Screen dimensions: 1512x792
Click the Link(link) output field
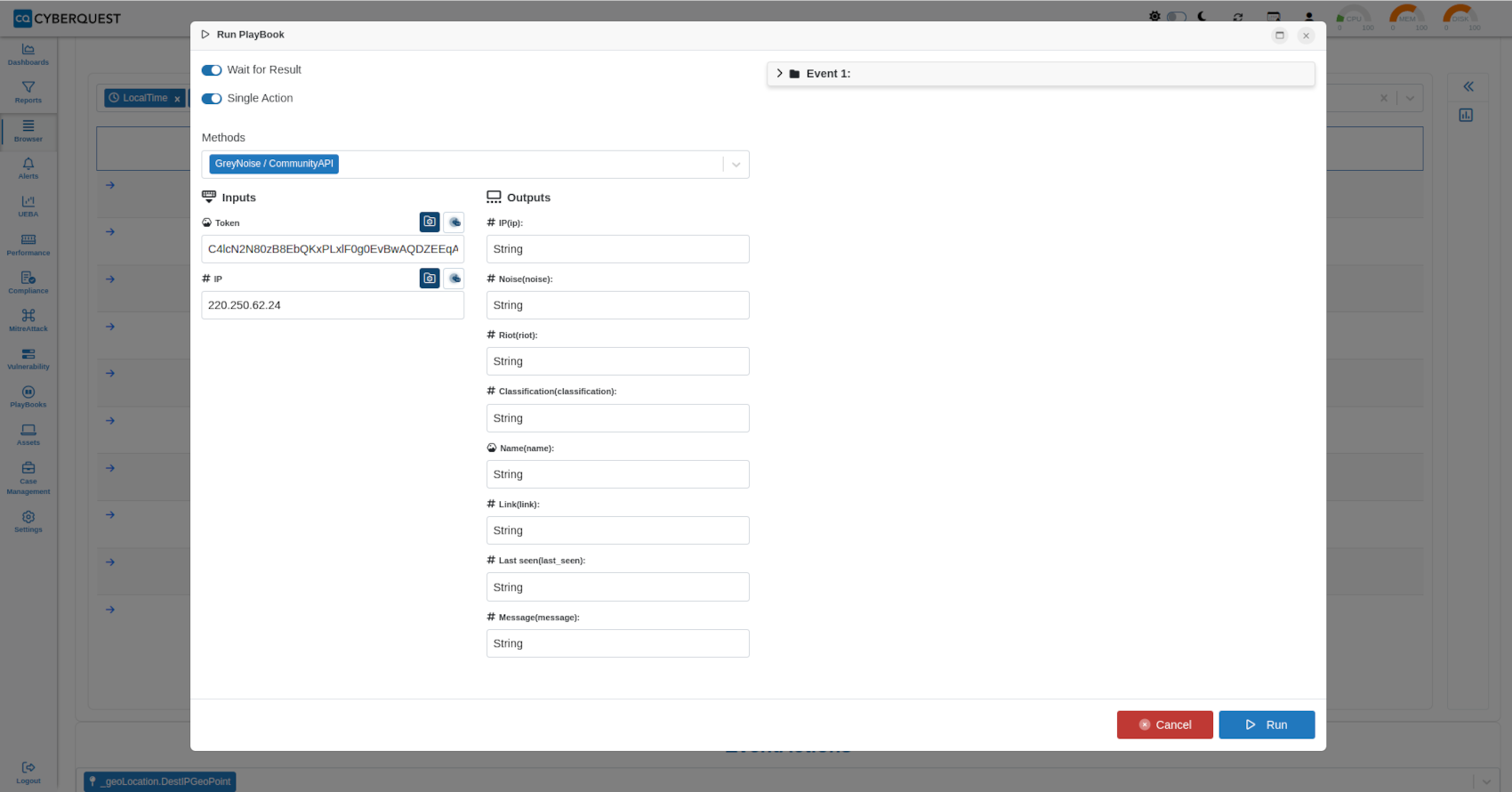(x=618, y=530)
